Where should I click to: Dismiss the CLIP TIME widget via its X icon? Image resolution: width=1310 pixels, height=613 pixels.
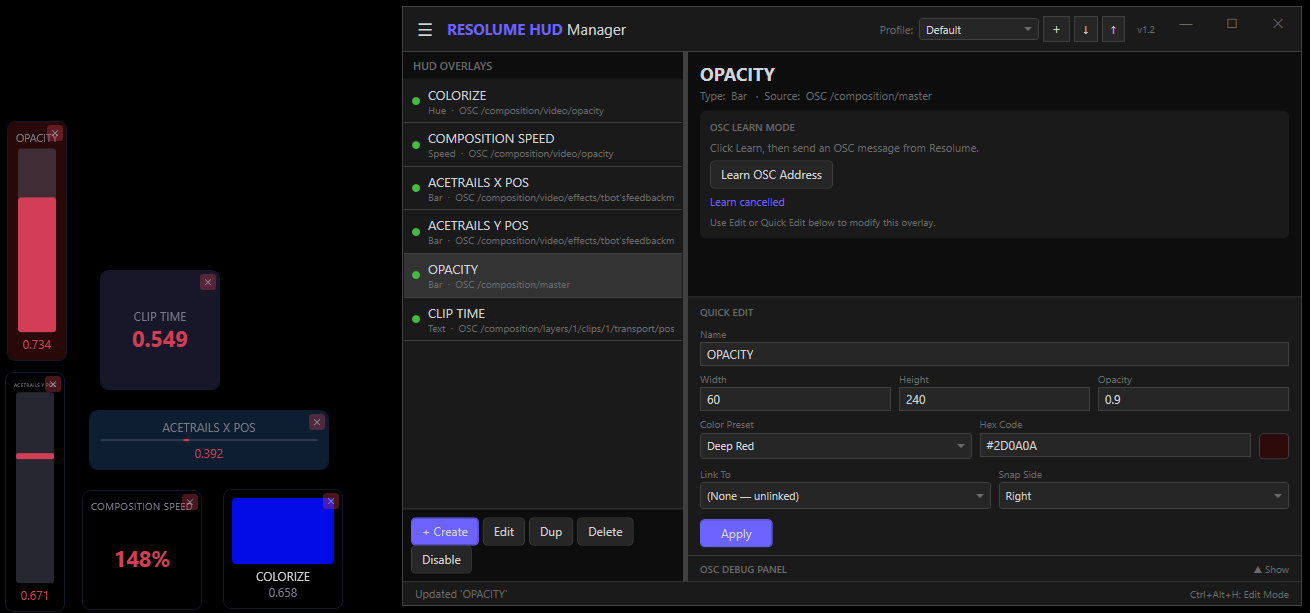pyautogui.click(x=208, y=282)
